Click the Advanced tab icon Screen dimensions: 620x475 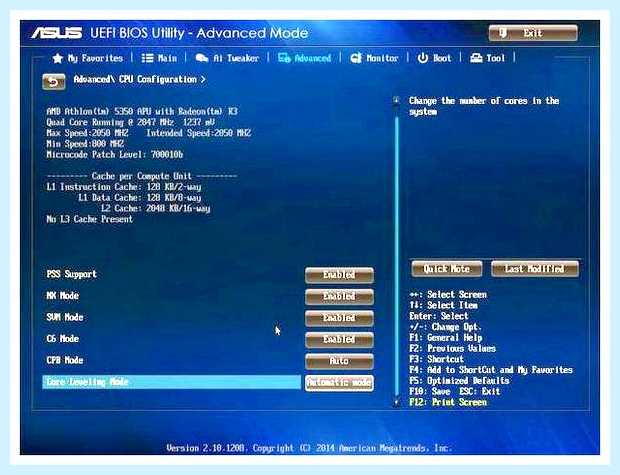pos(284,58)
